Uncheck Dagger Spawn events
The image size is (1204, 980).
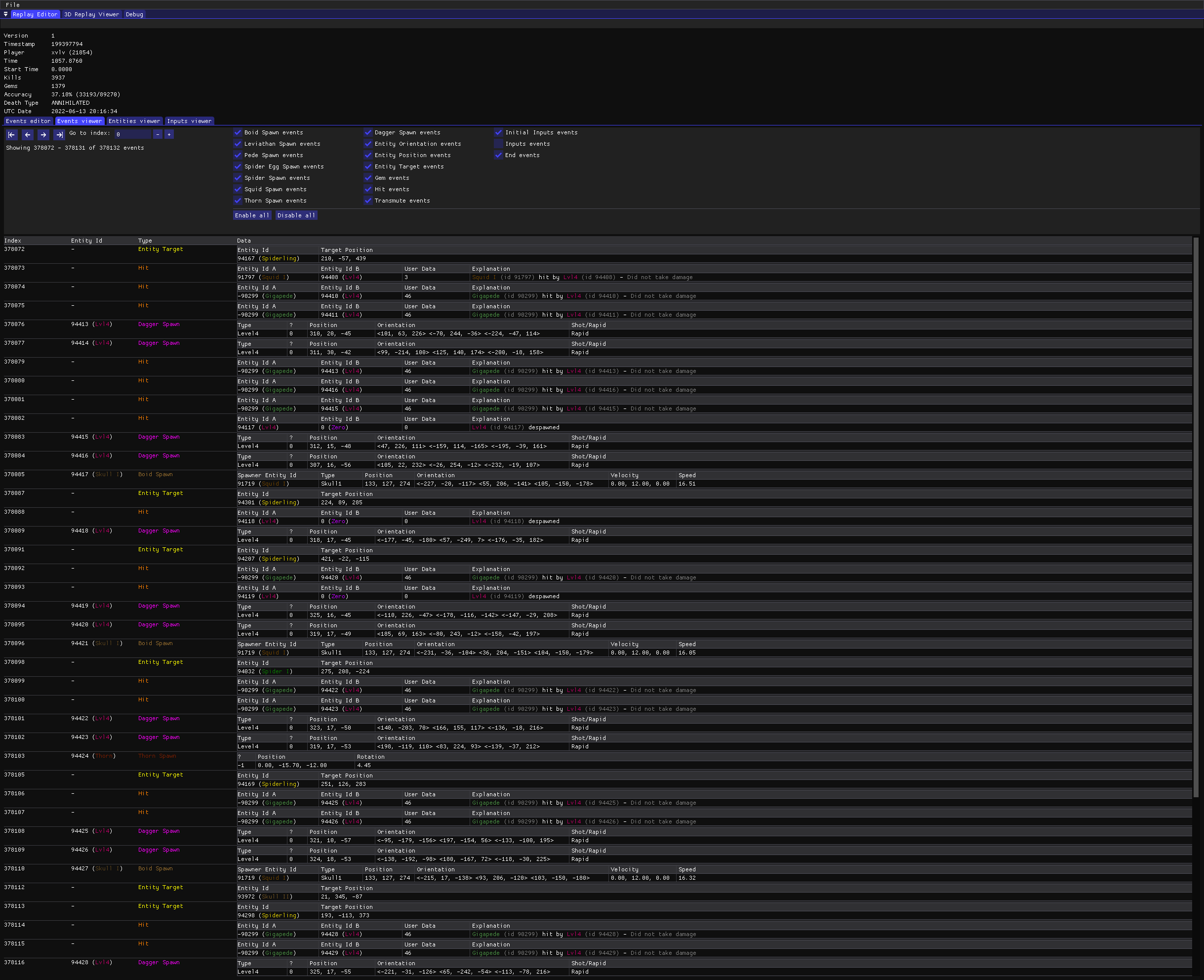tap(368, 133)
